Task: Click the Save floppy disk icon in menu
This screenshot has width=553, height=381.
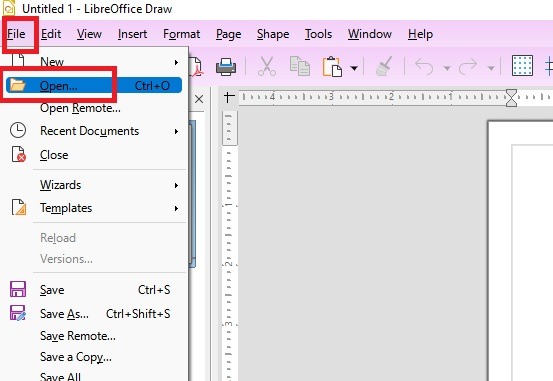Action: (18, 289)
